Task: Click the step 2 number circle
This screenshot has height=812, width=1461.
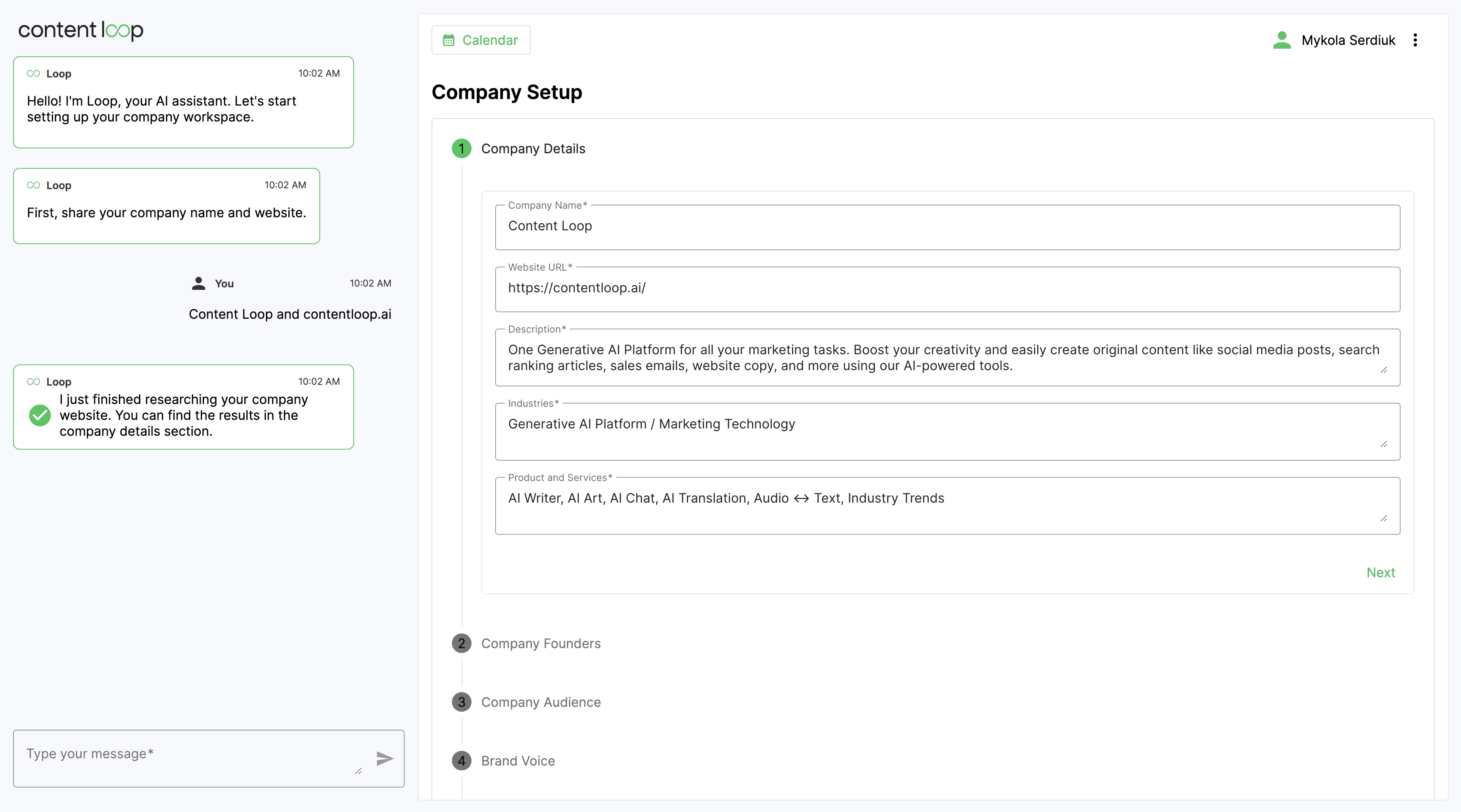Action: (x=462, y=643)
